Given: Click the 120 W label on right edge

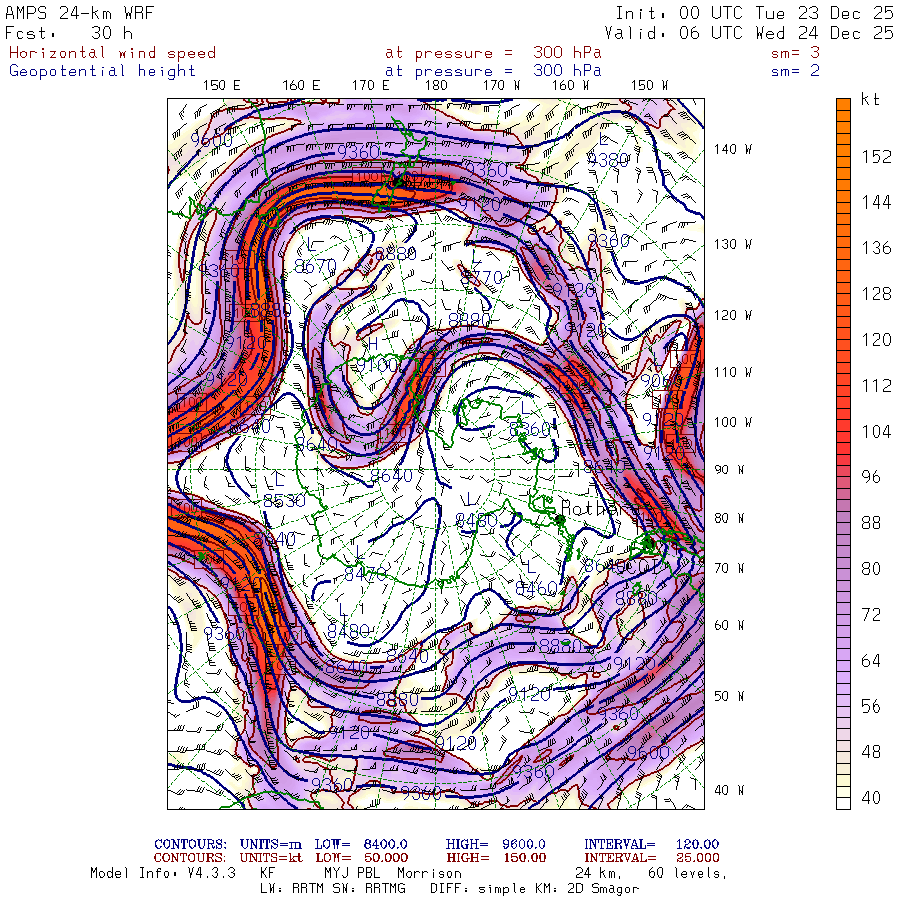Looking at the screenshot, I should coord(733,316).
